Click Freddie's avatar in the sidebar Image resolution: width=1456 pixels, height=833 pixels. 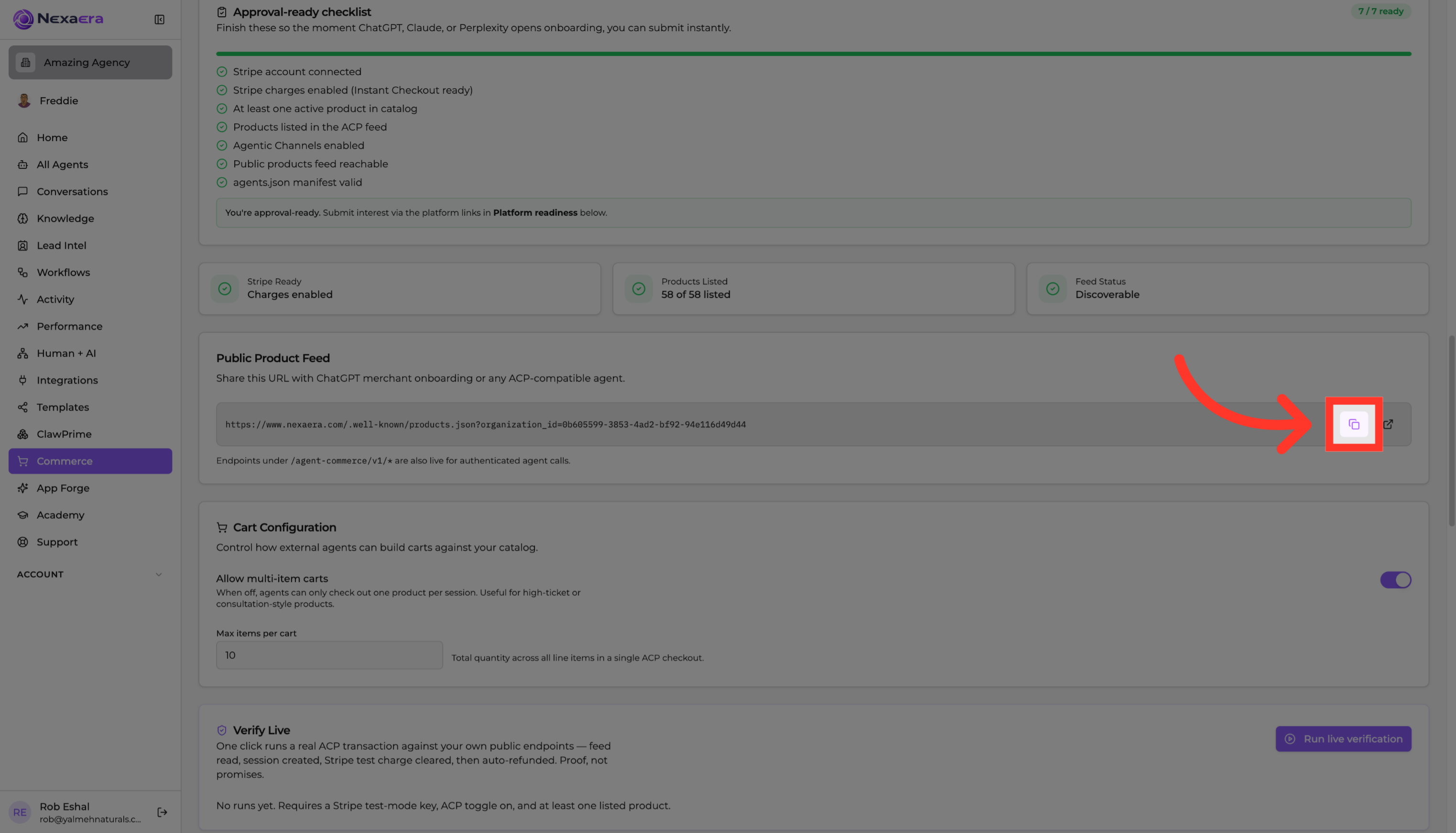[24, 101]
